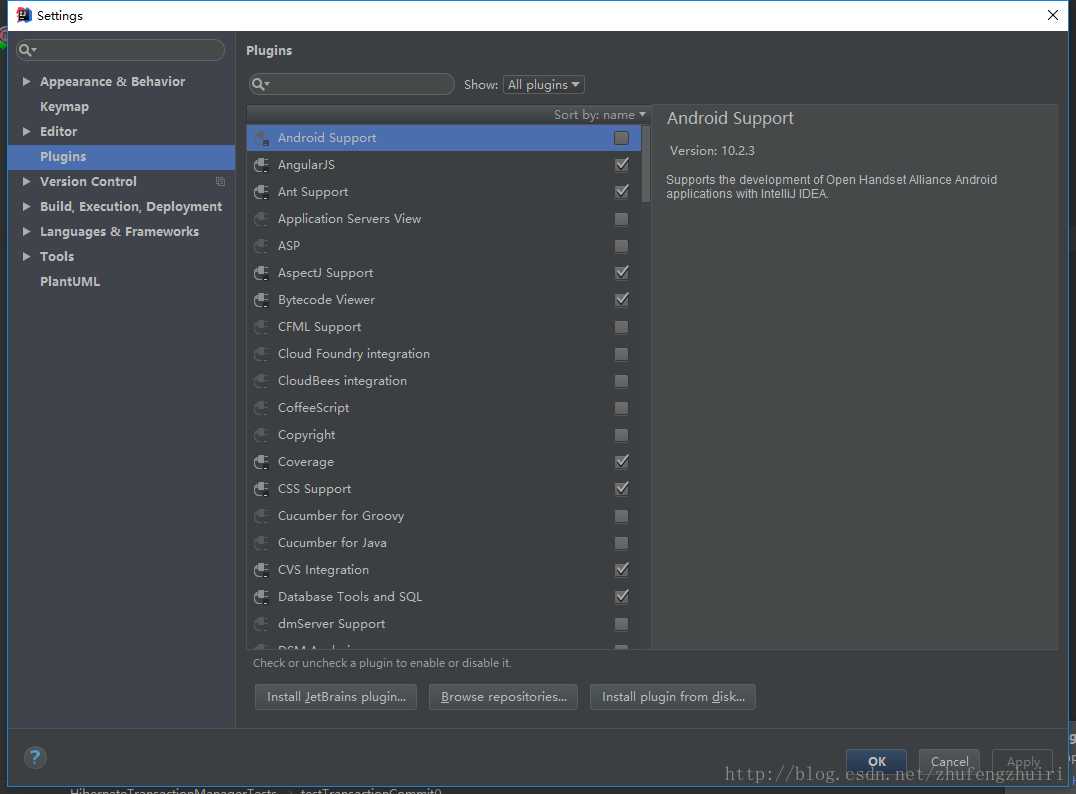
Task: Expand the Tools node arrow
Action: coord(26,257)
